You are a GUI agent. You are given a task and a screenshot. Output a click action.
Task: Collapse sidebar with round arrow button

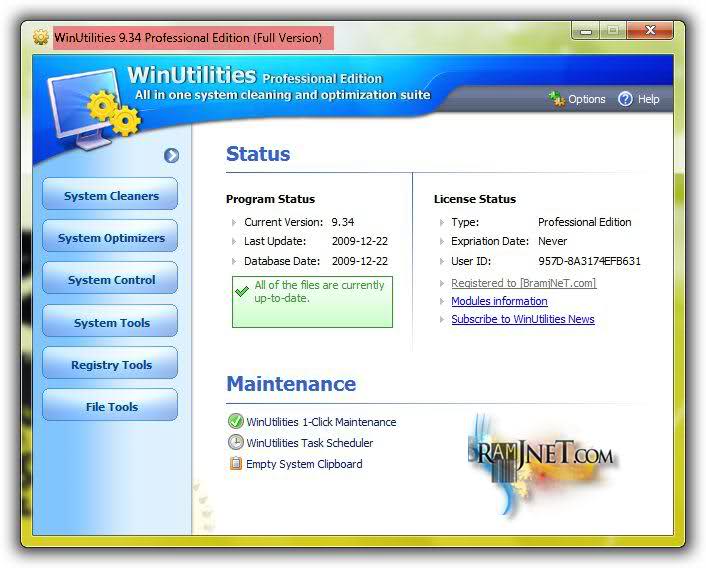click(172, 155)
